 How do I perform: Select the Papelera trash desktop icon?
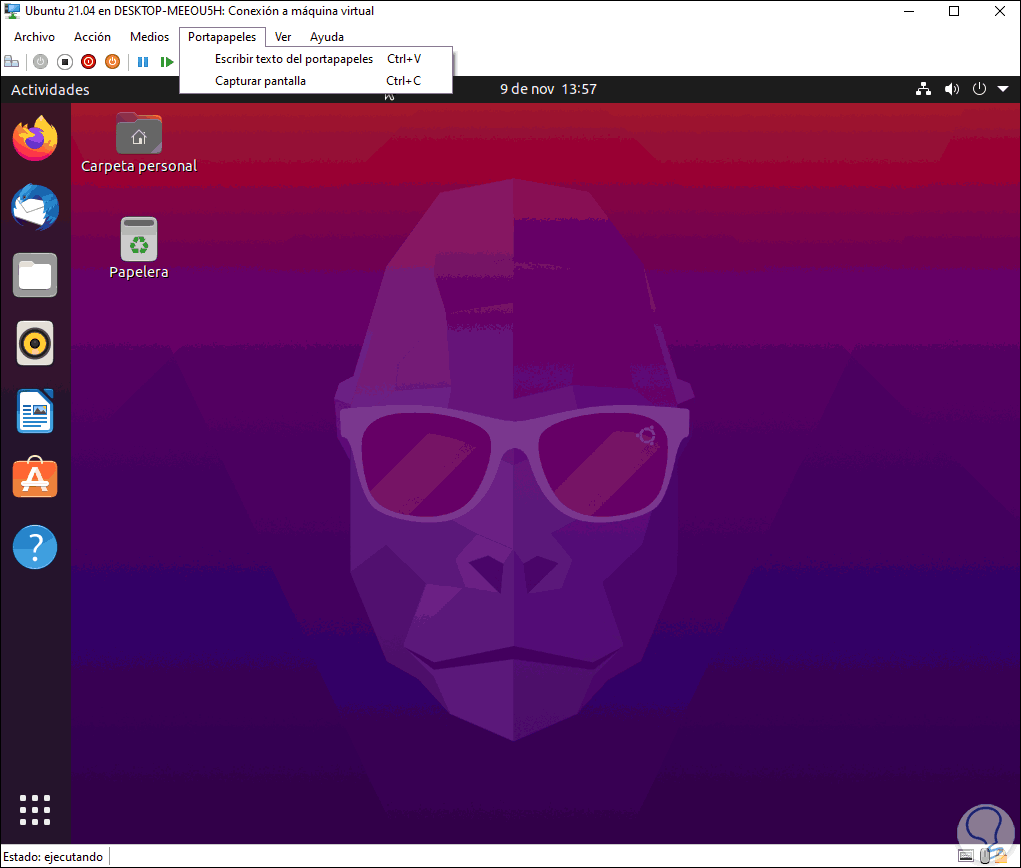click(139, 248)
